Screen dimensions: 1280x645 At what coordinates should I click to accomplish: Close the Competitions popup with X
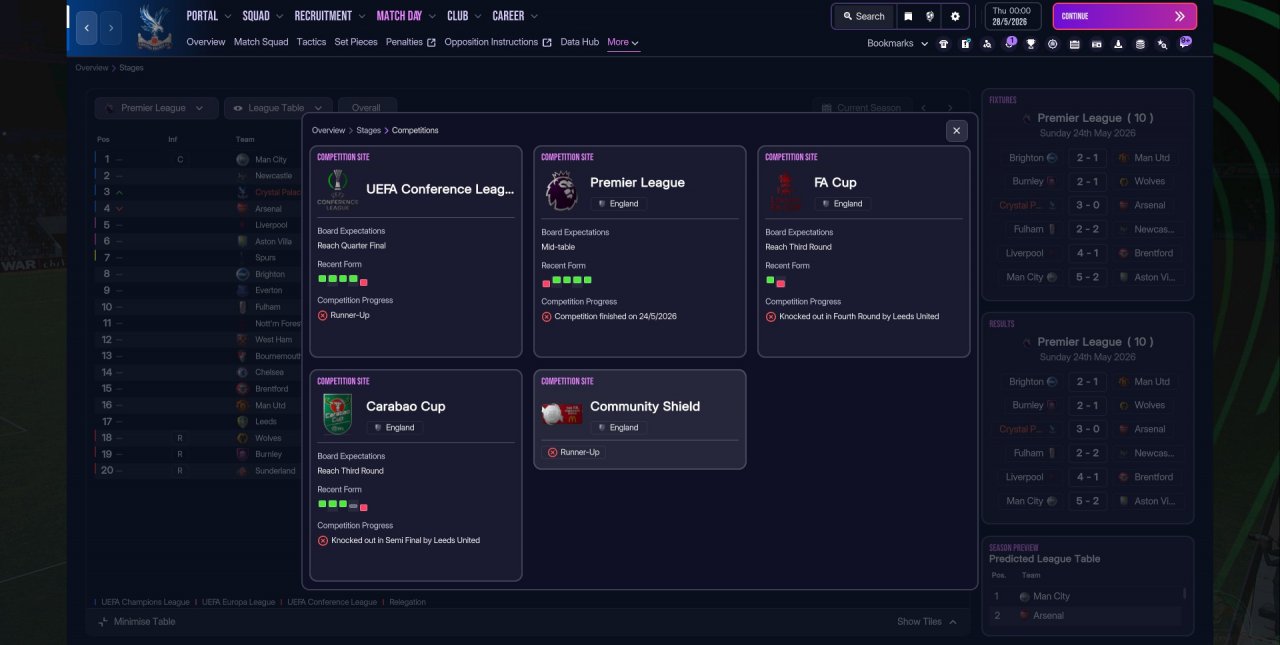957,131
